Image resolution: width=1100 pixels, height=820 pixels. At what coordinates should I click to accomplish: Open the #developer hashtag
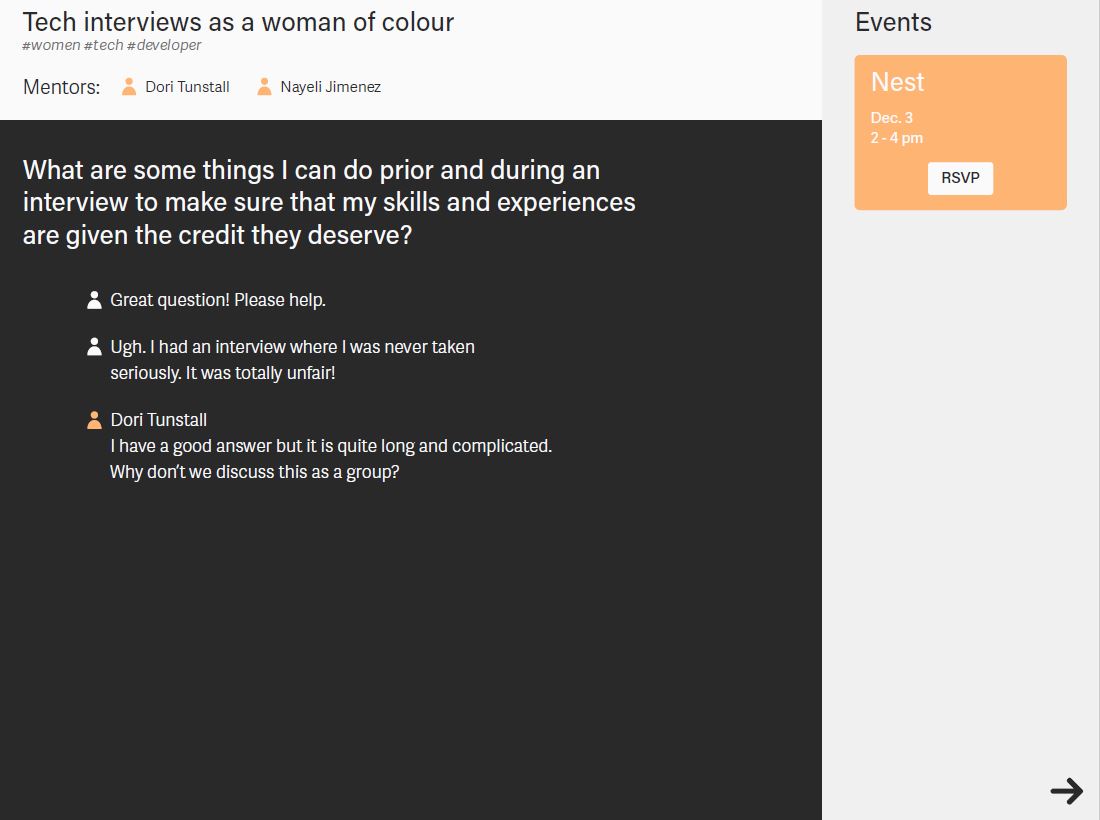[164, 45]
